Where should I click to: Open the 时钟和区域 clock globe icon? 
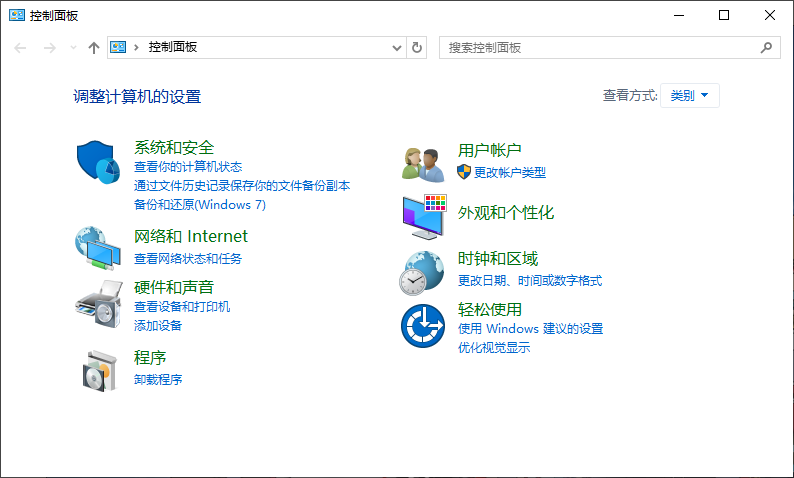point(422,273)
